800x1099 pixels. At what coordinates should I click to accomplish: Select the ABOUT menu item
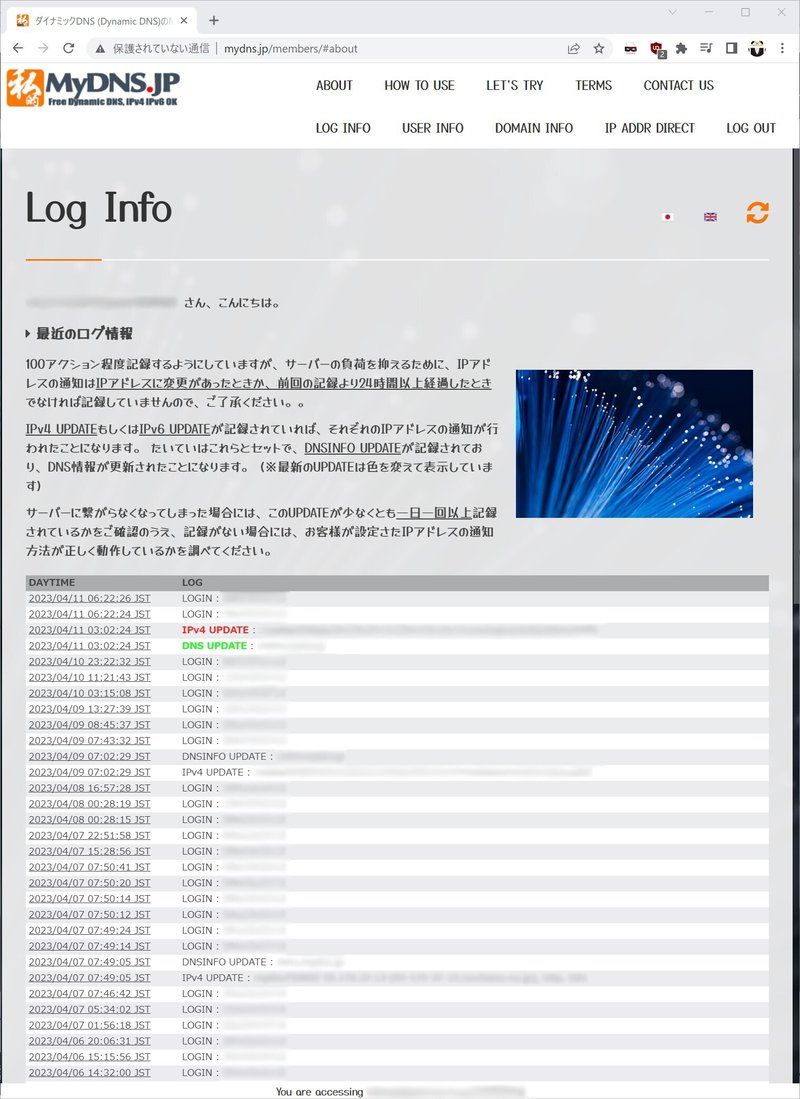(334, 86)
